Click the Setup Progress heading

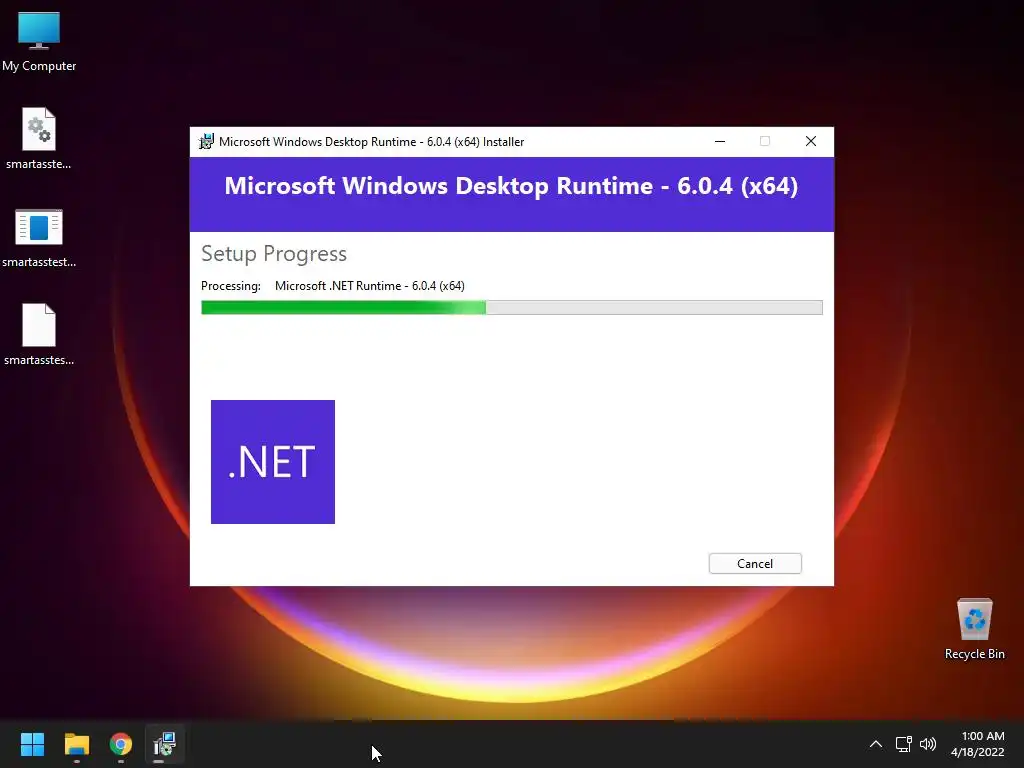pyautogui.click(x=274, y=253)
